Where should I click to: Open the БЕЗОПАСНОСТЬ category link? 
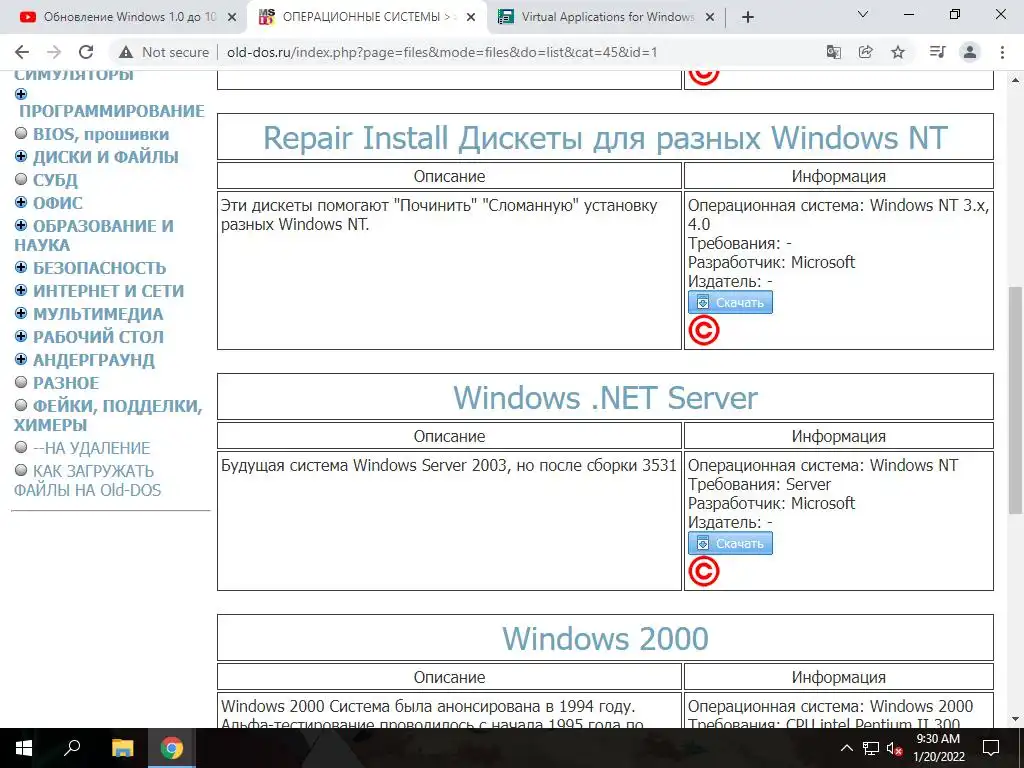[x=100, y=268]
